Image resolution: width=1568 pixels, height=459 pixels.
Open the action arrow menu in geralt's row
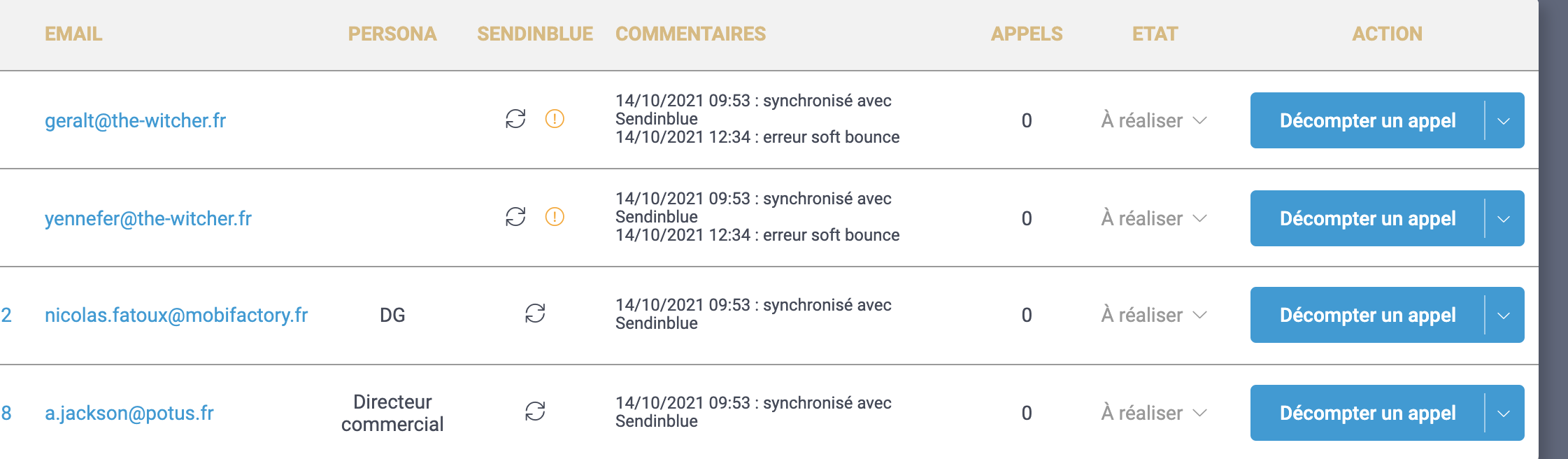[x=1504, y=120]
